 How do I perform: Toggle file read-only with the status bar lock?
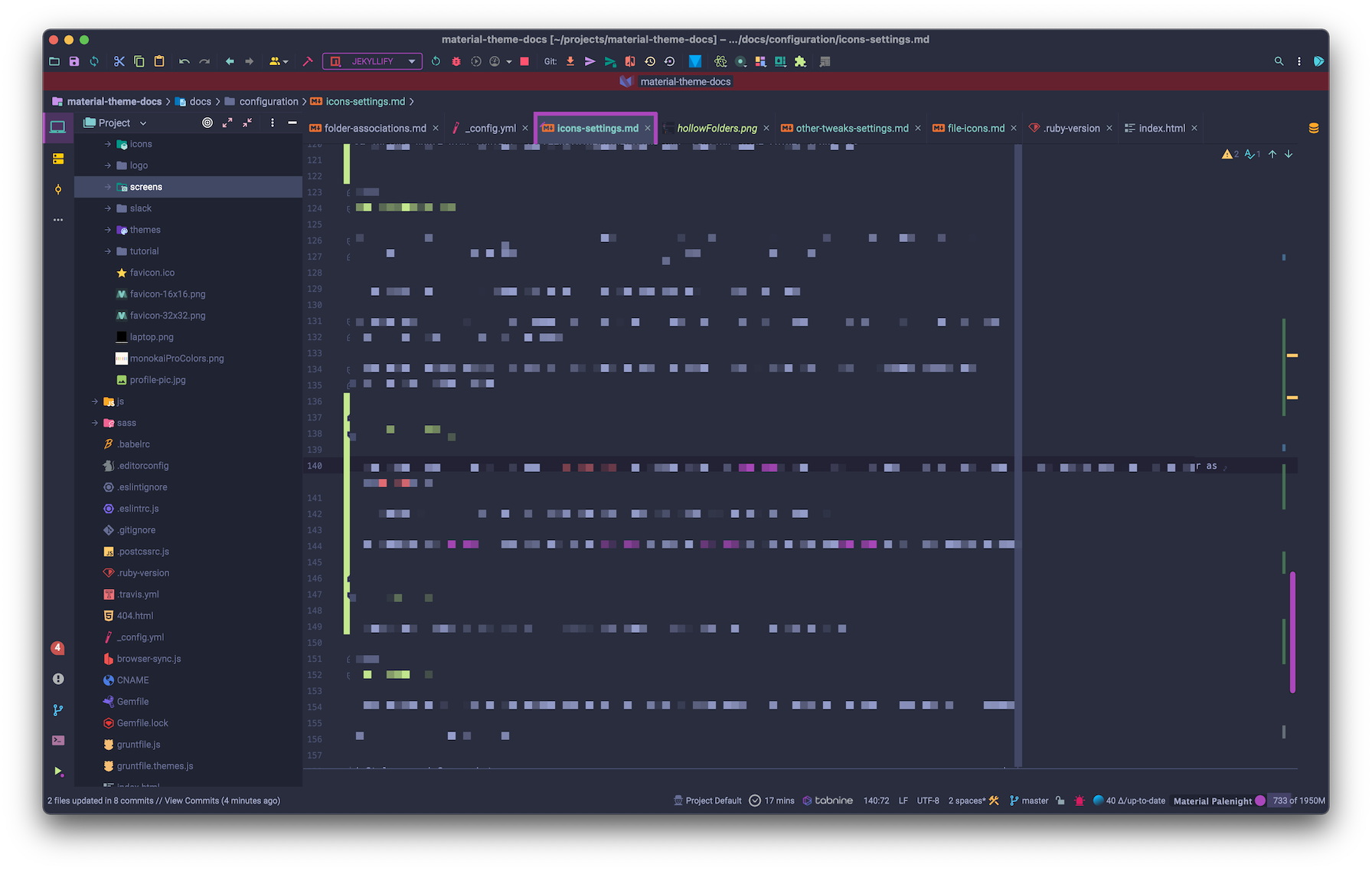(1060, 801)
